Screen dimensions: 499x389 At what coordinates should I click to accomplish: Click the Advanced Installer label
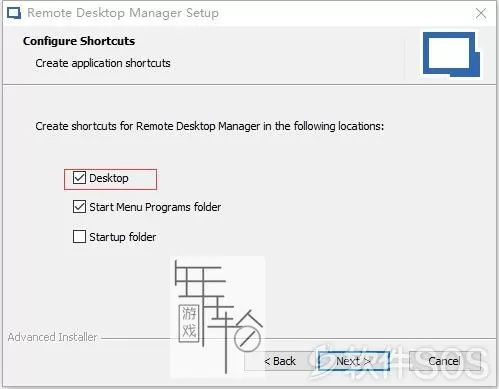pyautogui.click(x=52, y=337)
